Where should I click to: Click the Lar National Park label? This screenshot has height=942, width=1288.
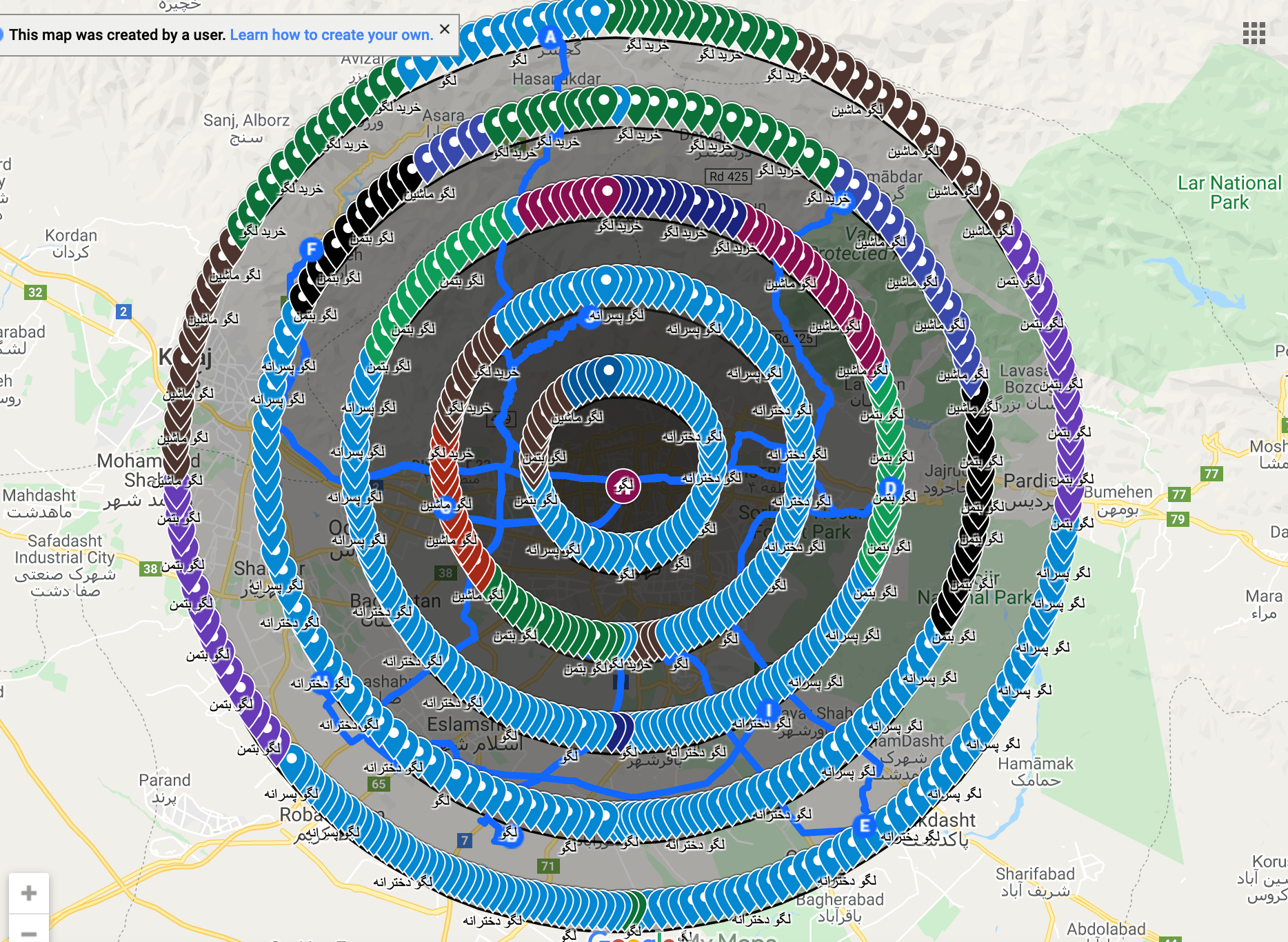point(1229,192)
